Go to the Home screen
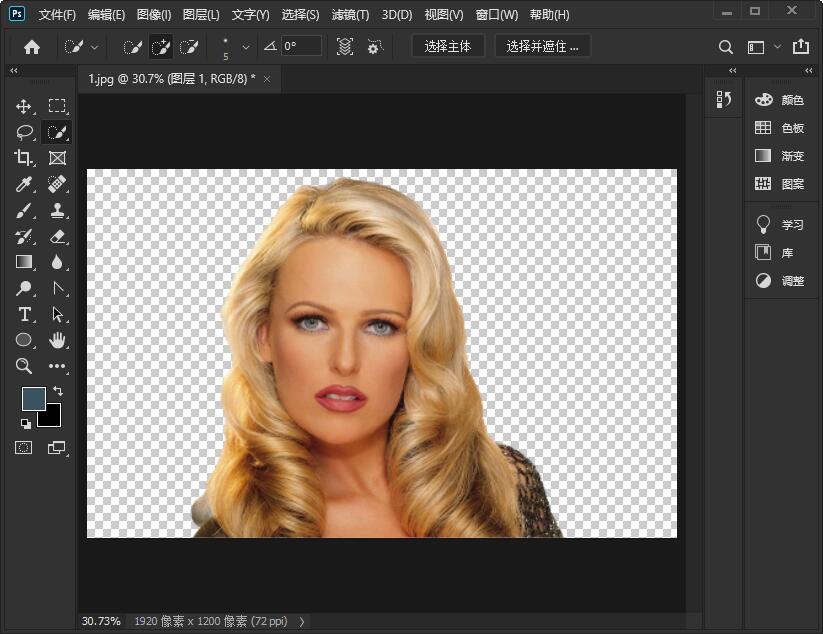The image size is (823, 634). (32, 47)
